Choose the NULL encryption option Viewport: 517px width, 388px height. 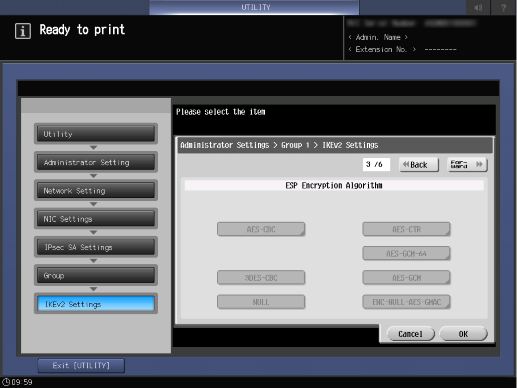(x=261, y=302)
